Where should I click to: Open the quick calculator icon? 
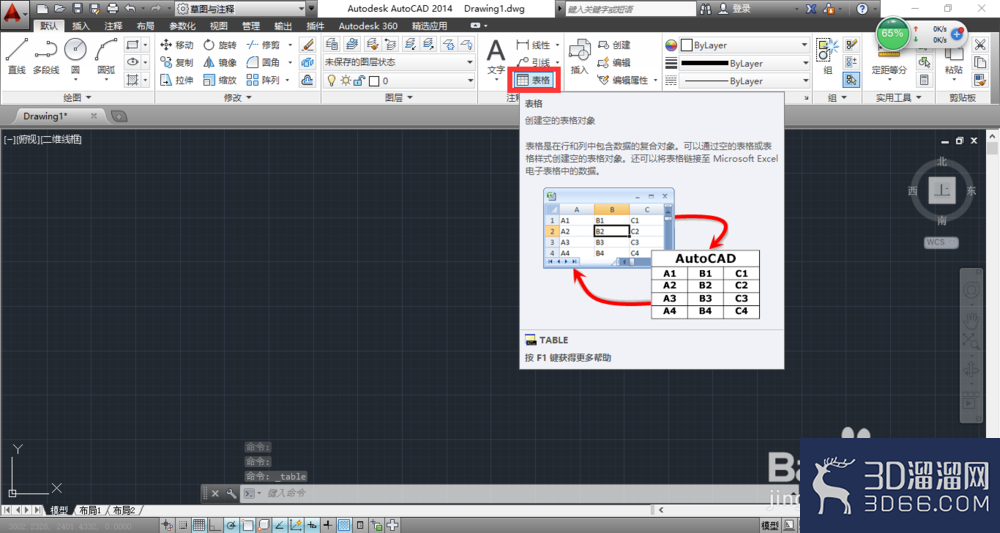coord(923,80)
